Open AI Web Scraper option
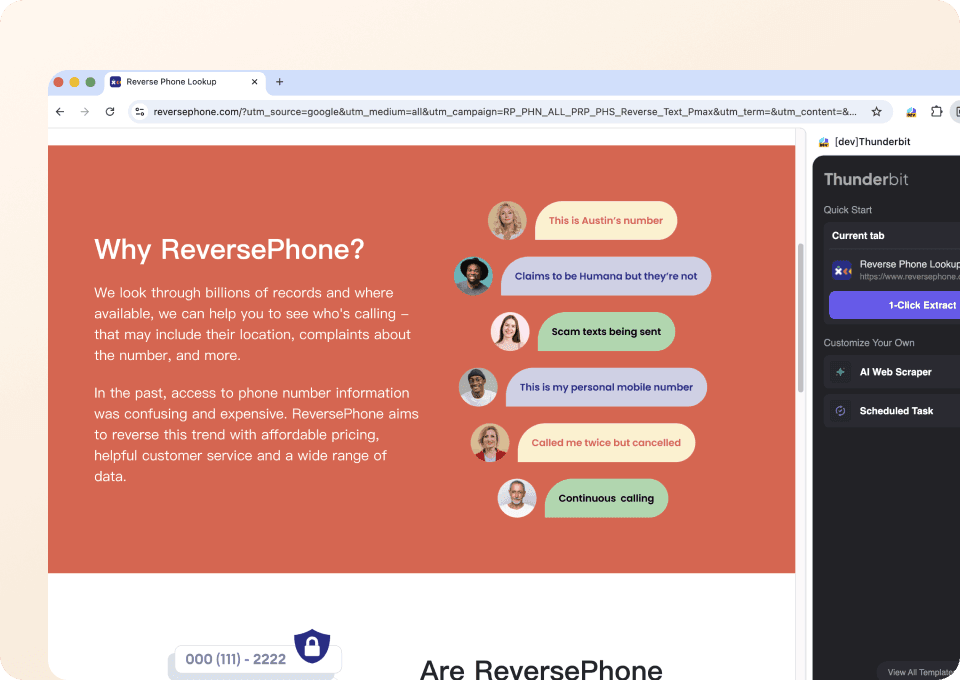960x680 pixels. 892,372
